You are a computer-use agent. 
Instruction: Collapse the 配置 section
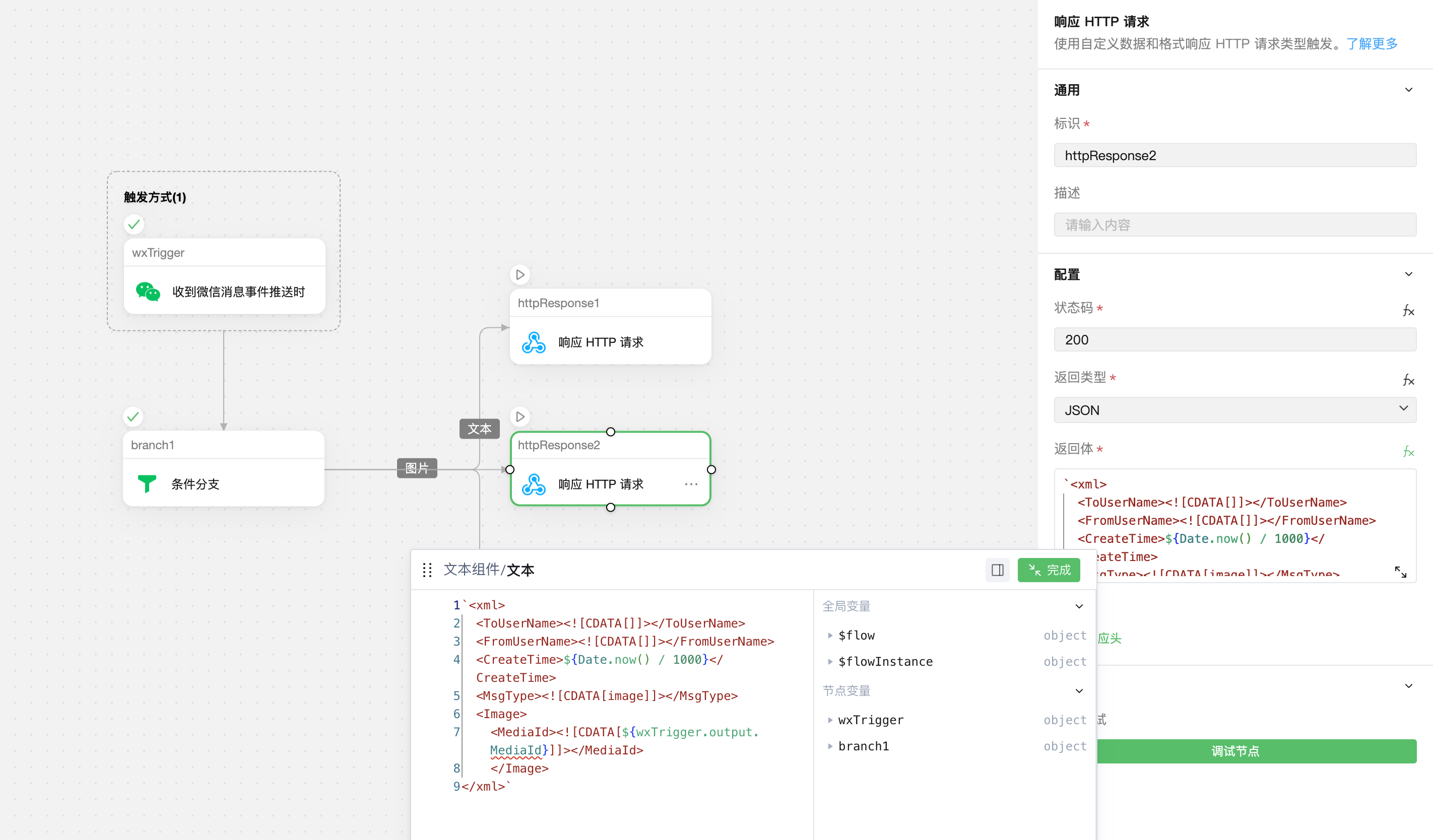pos(1408,274)
